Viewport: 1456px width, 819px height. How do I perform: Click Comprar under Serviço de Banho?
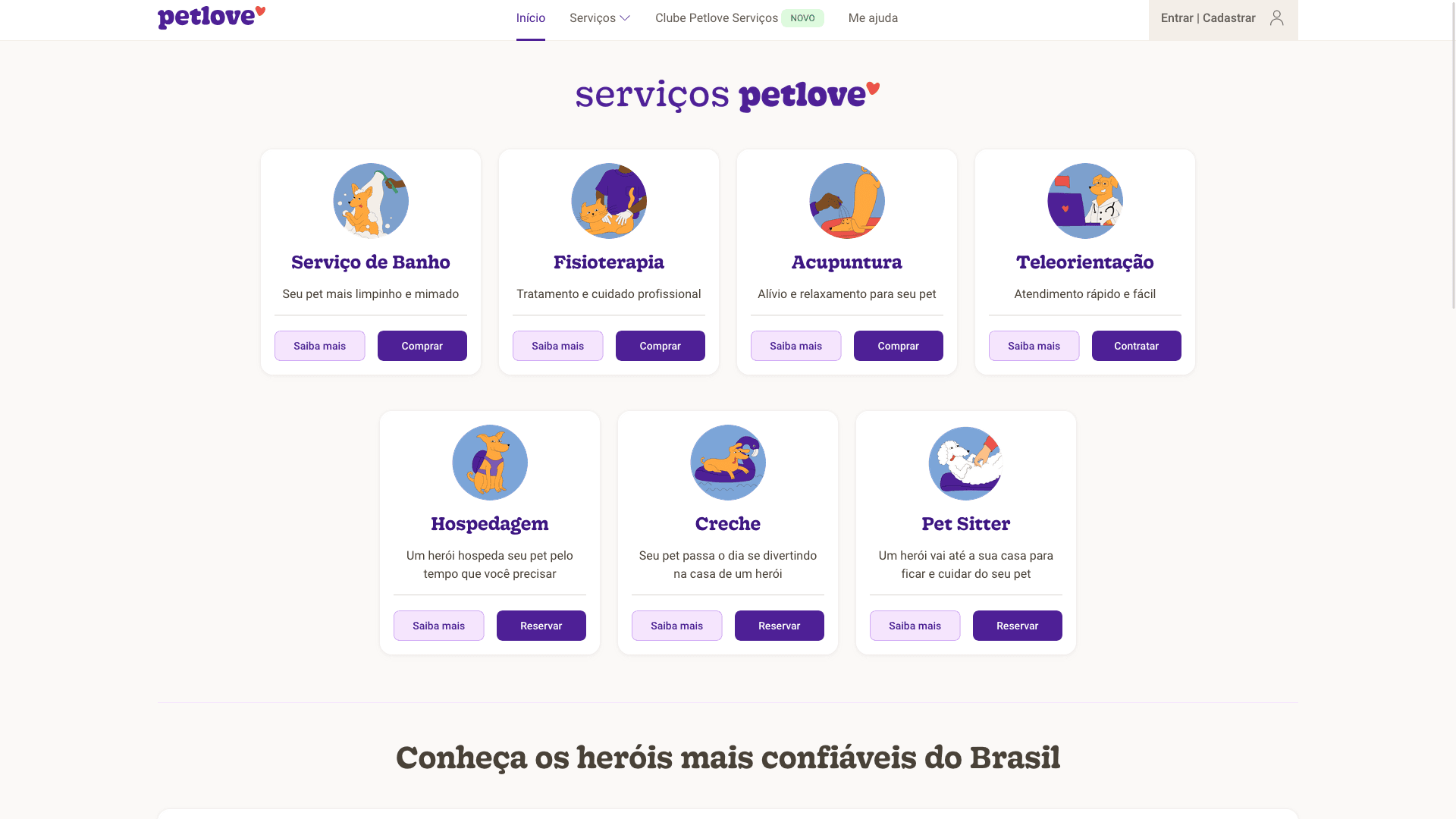click(422, 345)
